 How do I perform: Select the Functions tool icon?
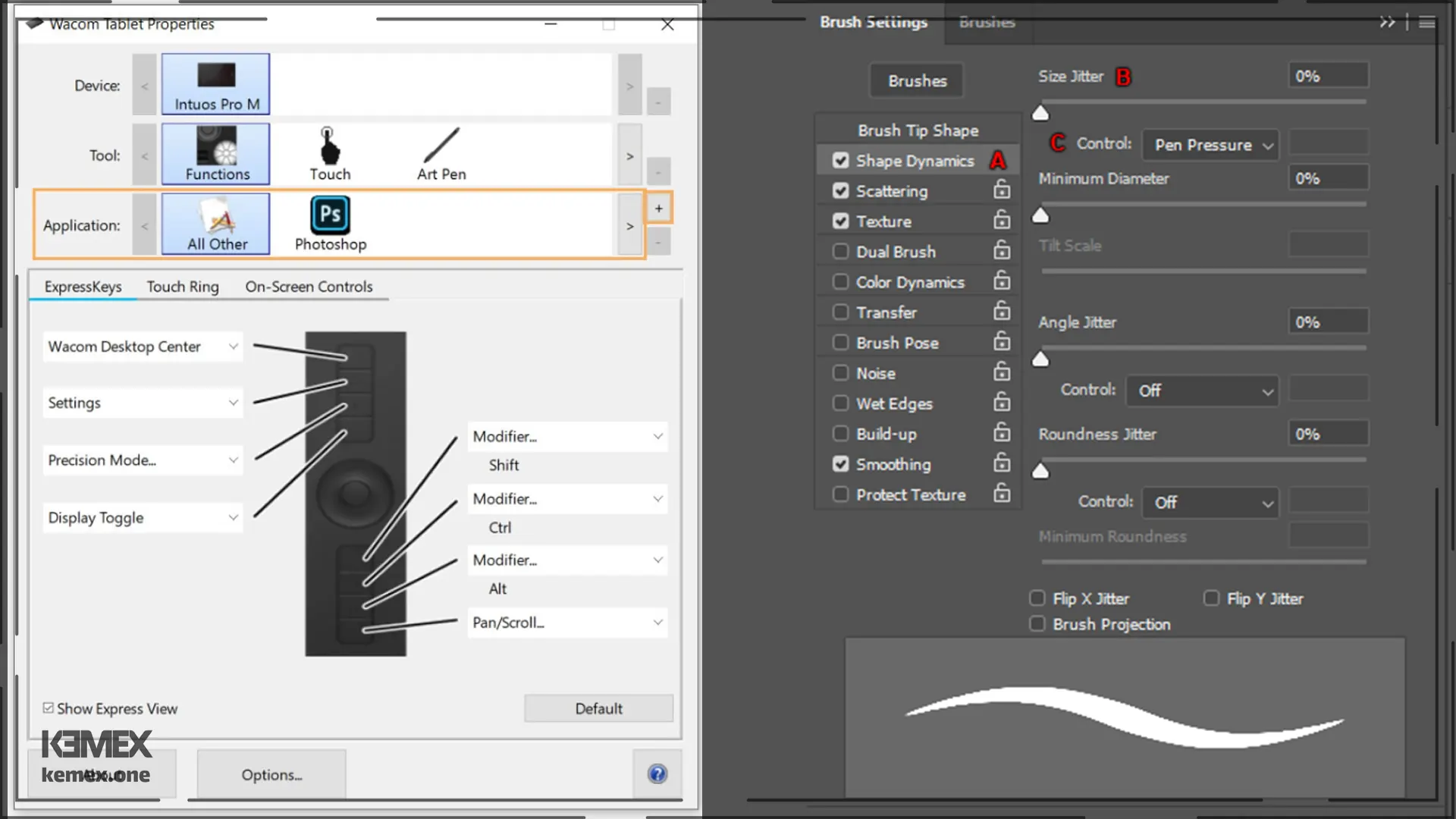(x=217, y=154)
